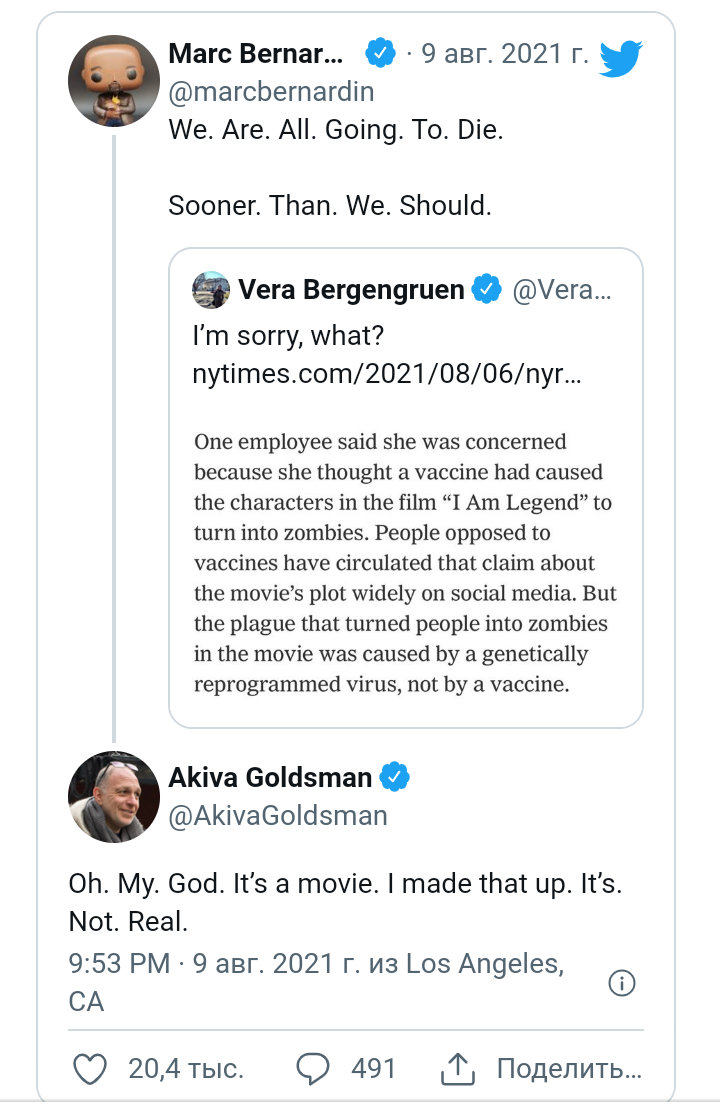Screen dimensions: 720x1104
Task: Click the 491 replies count
Action: coord(373,1069)
